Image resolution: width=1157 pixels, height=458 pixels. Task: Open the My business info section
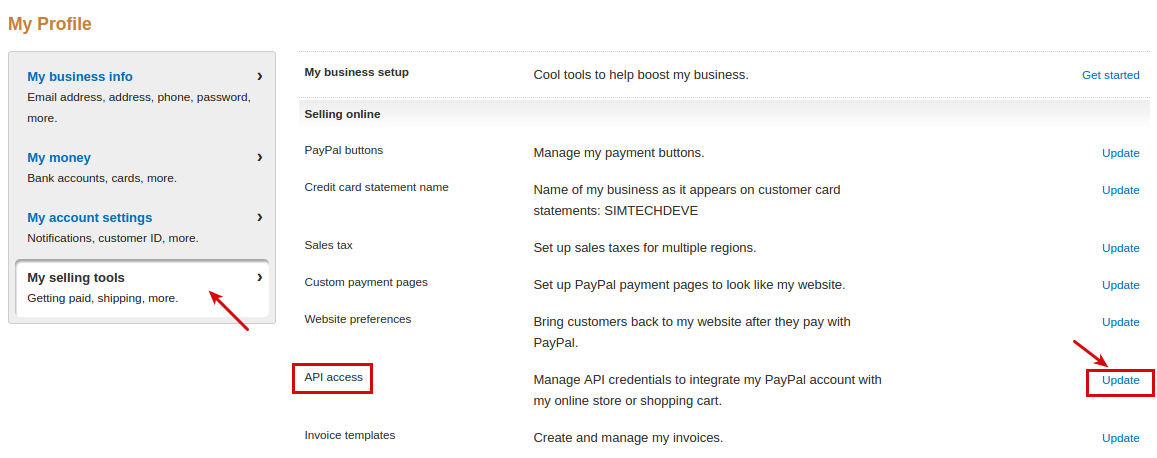pos(80,77)
